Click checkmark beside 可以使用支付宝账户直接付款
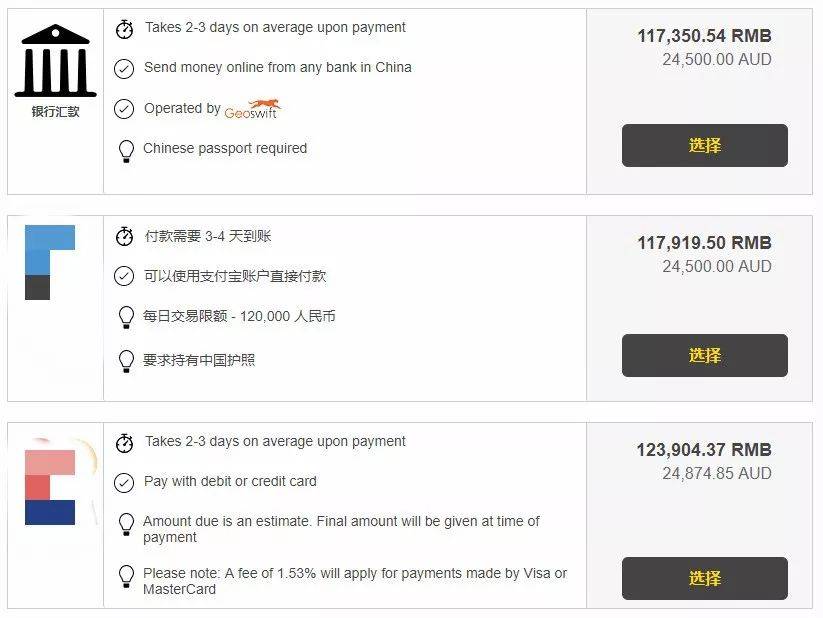 click(124, 276)
